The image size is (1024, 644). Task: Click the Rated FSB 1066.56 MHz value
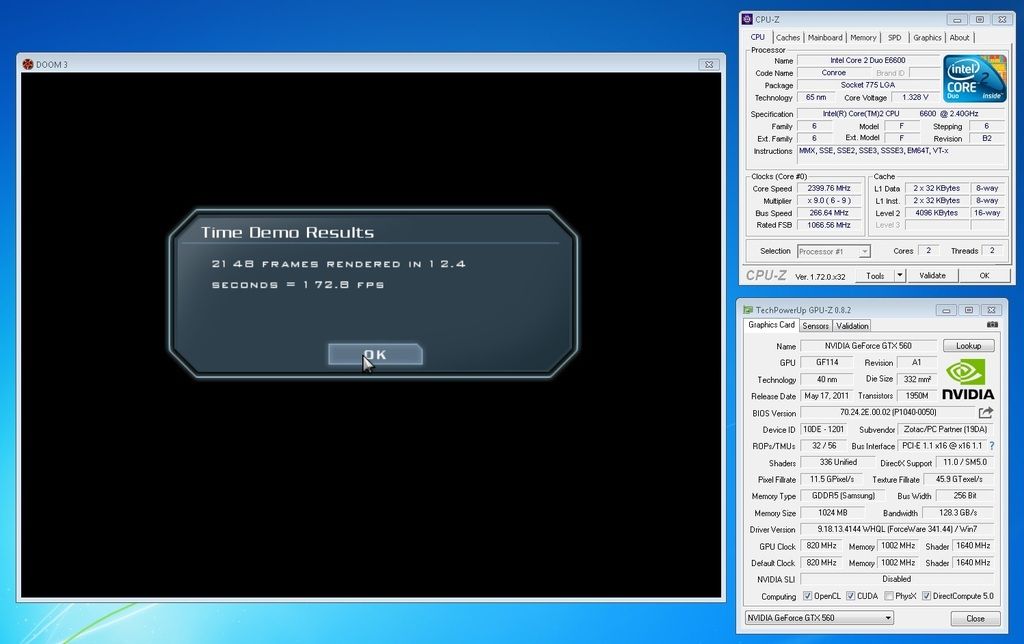(x=829, y=225)
